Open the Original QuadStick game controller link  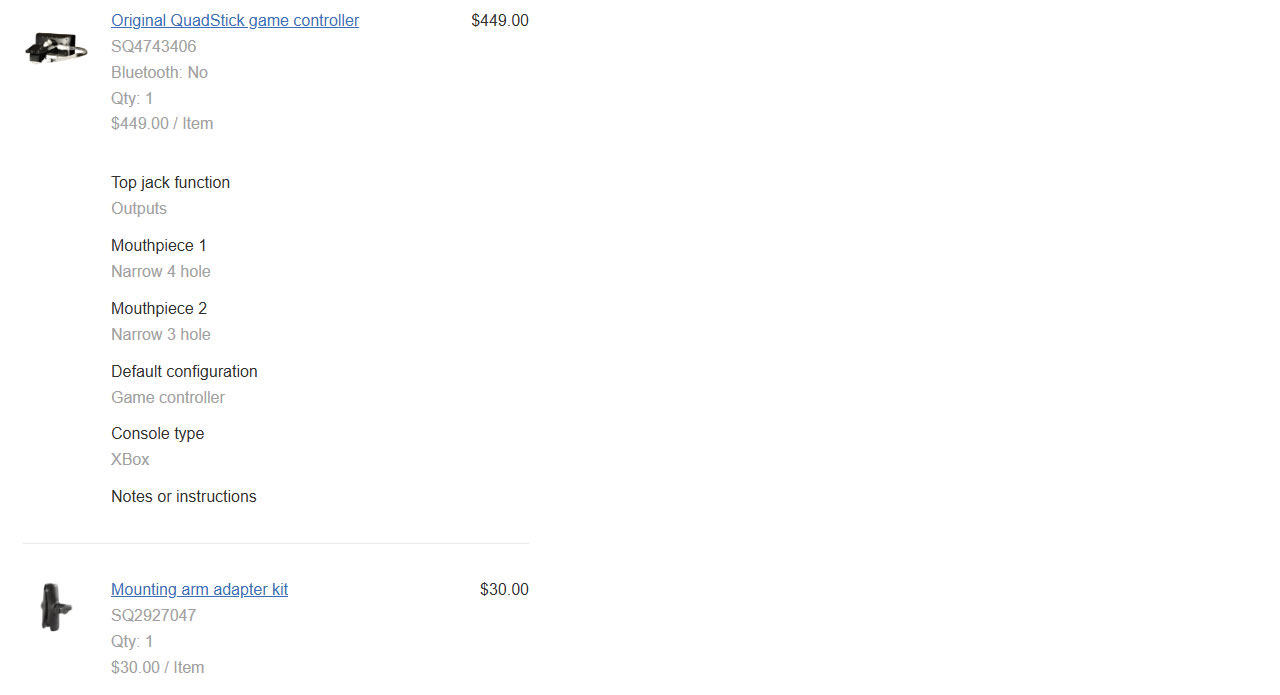click(235, 20)
